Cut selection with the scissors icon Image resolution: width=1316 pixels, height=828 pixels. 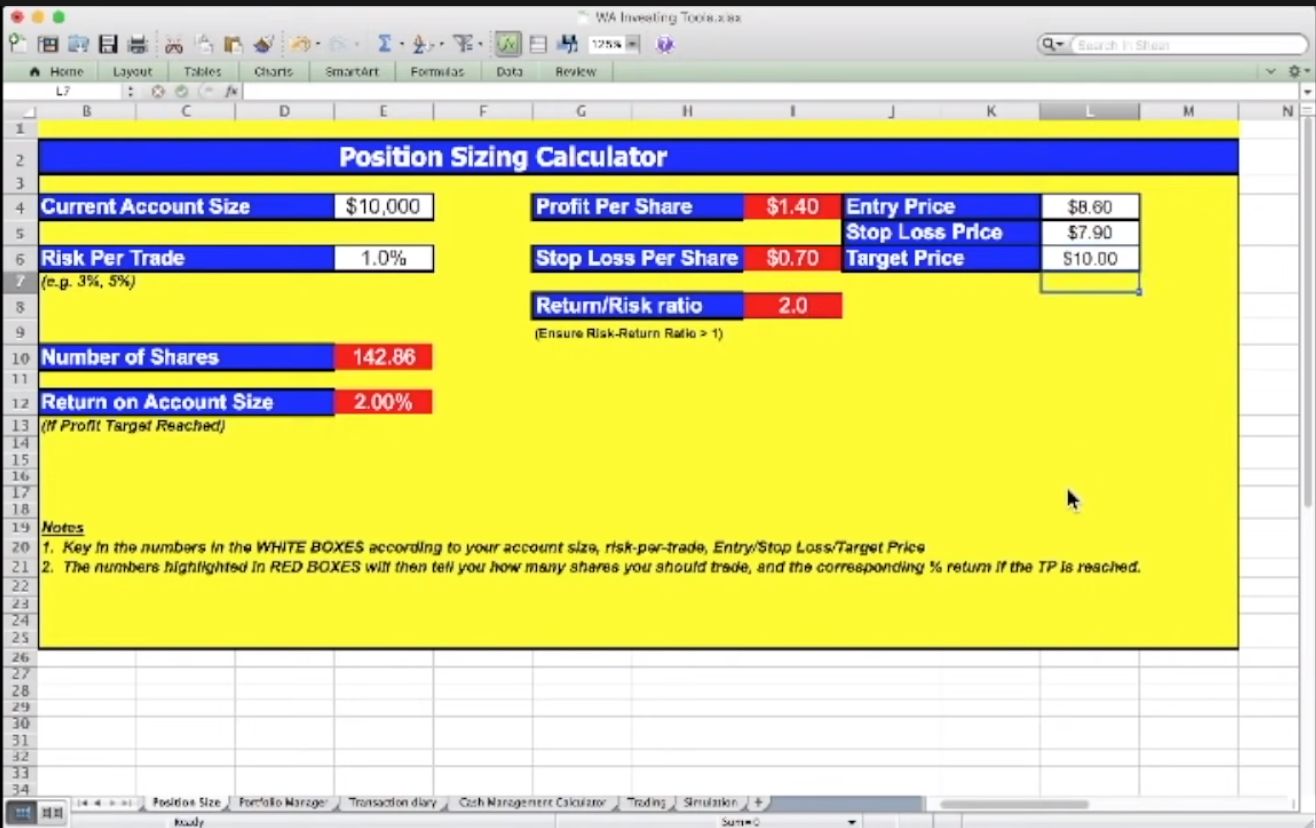174,44
